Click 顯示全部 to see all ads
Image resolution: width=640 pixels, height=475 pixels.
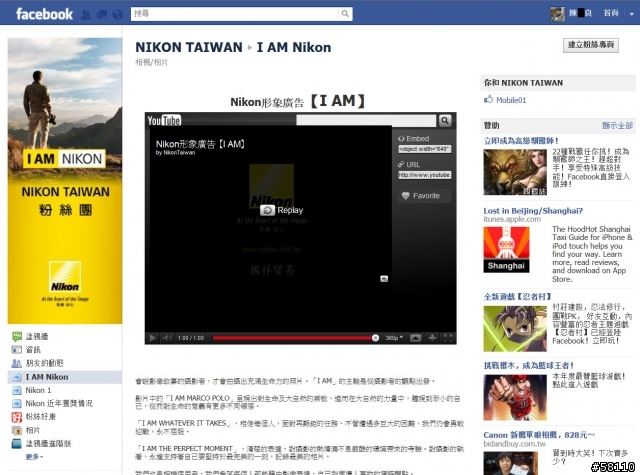tap(618, 126)
